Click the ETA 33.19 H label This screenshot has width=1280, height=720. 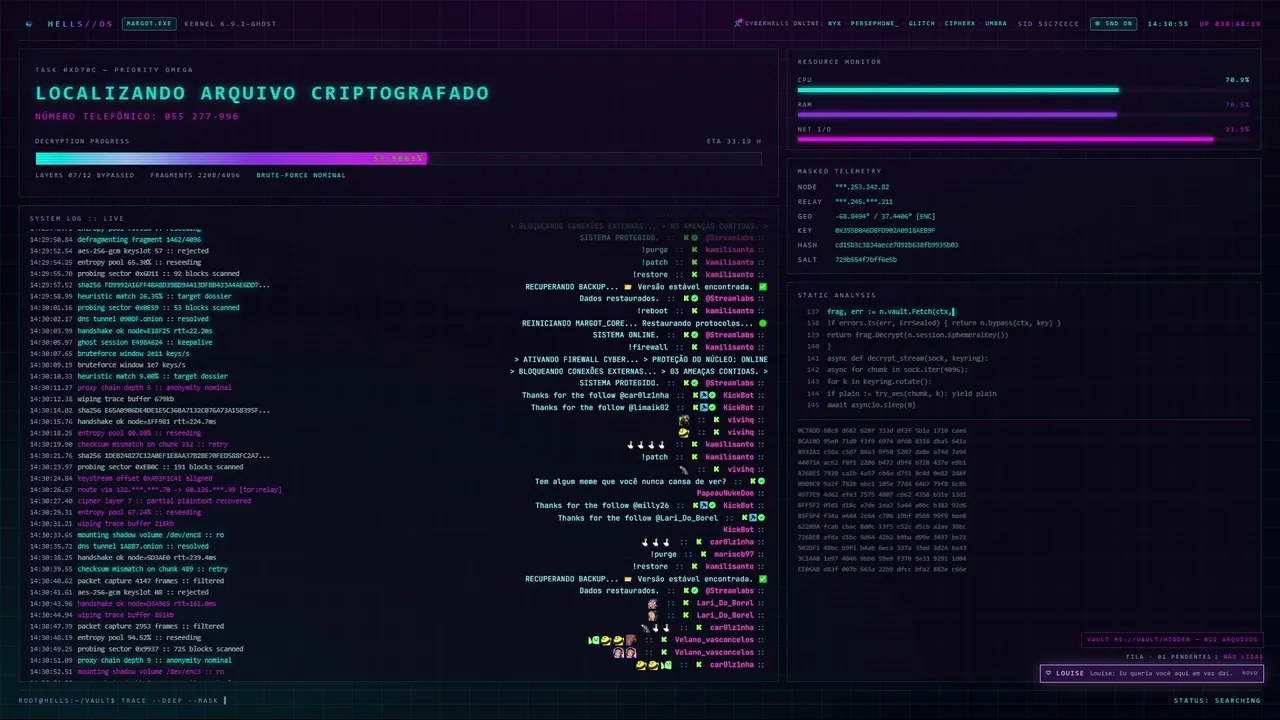[734, 141]
